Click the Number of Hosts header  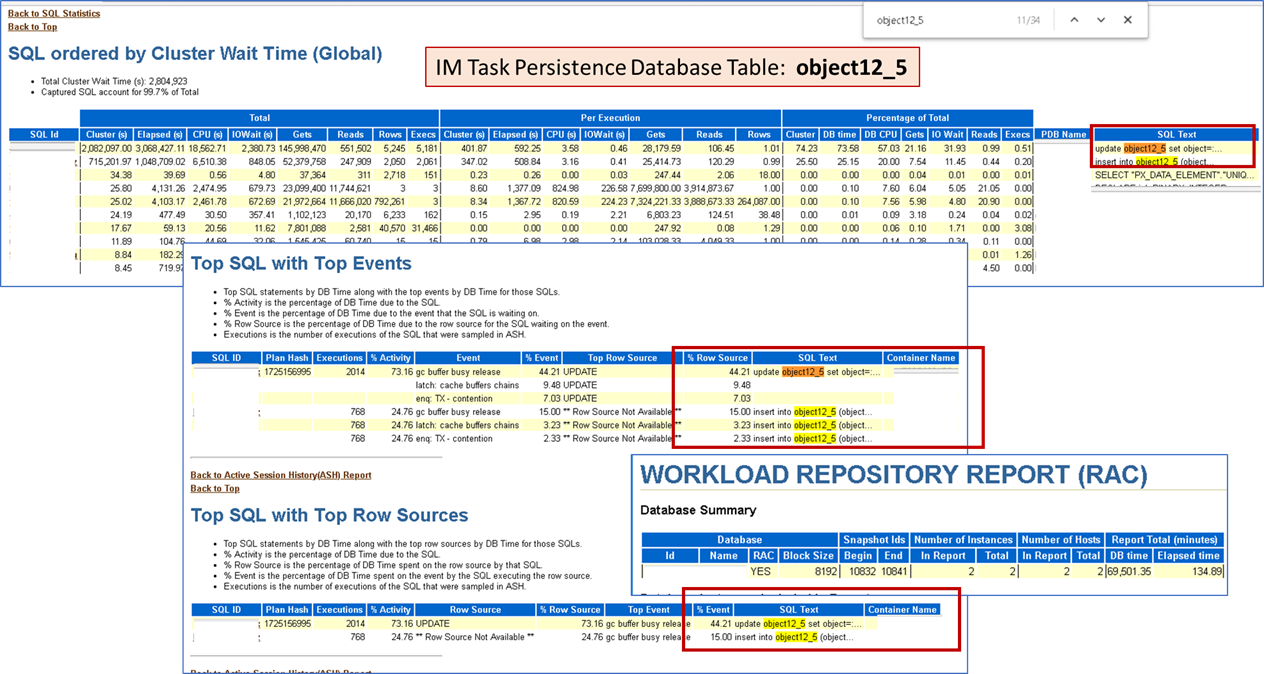click(x=1060, y=540)
